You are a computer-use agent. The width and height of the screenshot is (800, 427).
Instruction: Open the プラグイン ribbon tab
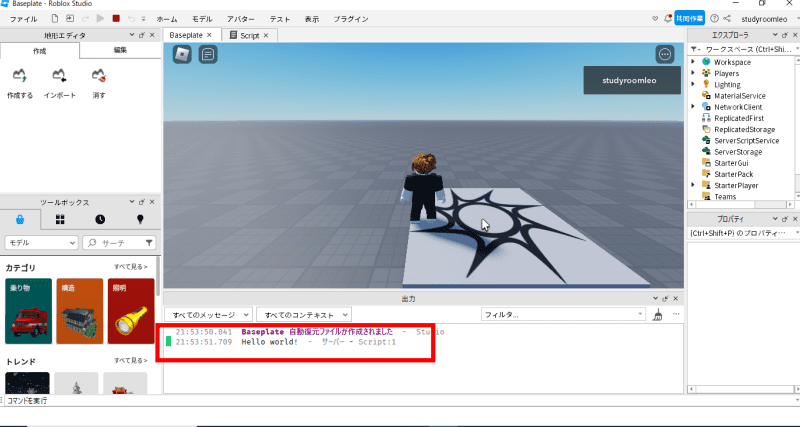(x=351, y=19)
